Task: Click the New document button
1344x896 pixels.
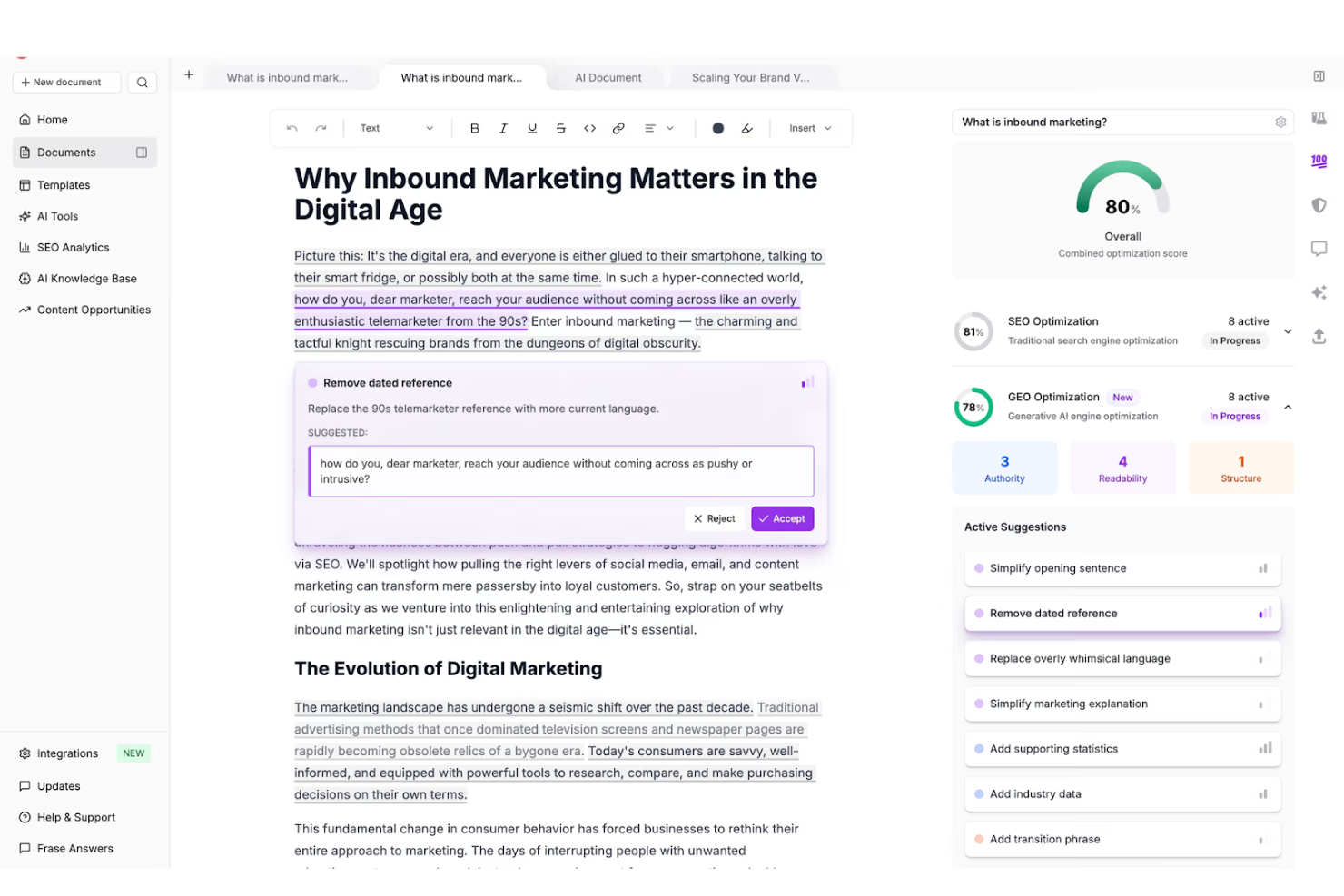Action: [66, 83]
